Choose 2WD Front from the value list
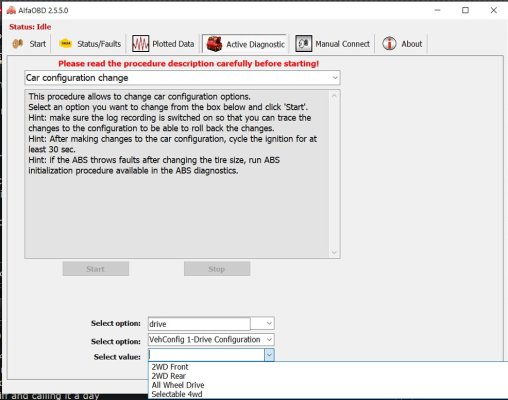The width and height of the screenshot is (508, 400). tap(170, 367)
